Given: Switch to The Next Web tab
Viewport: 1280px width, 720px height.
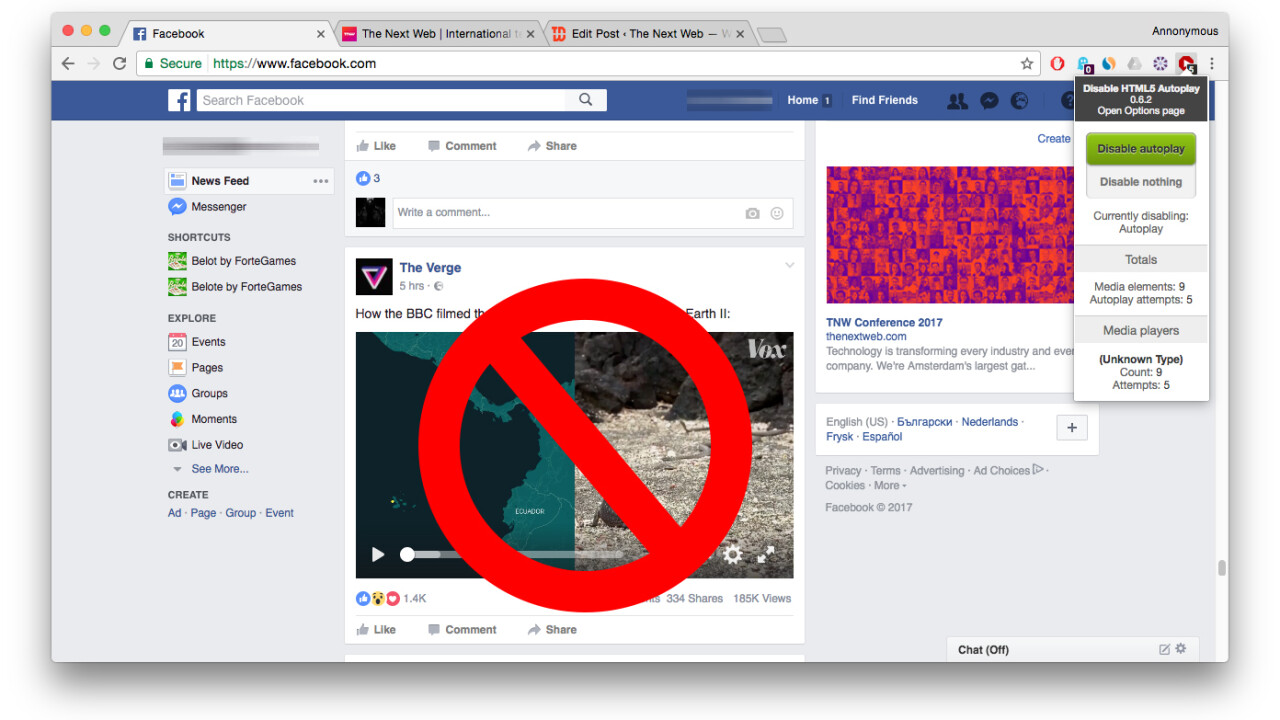Looking at the screenshot, I should pyautogui.click(x=436, y=34).
